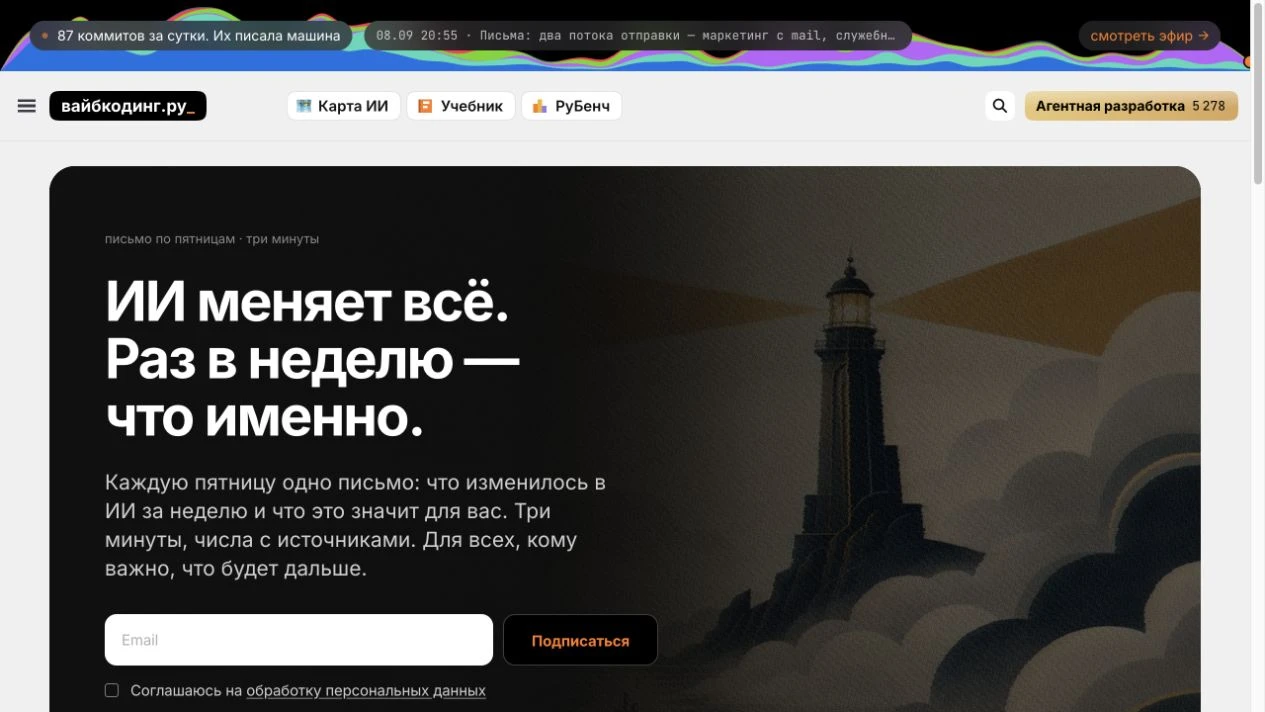The width and height of the screenshot is (1265, 712).
Task: Open the 87 коммитов за сутки banner
Action: [x=191, y=36]
